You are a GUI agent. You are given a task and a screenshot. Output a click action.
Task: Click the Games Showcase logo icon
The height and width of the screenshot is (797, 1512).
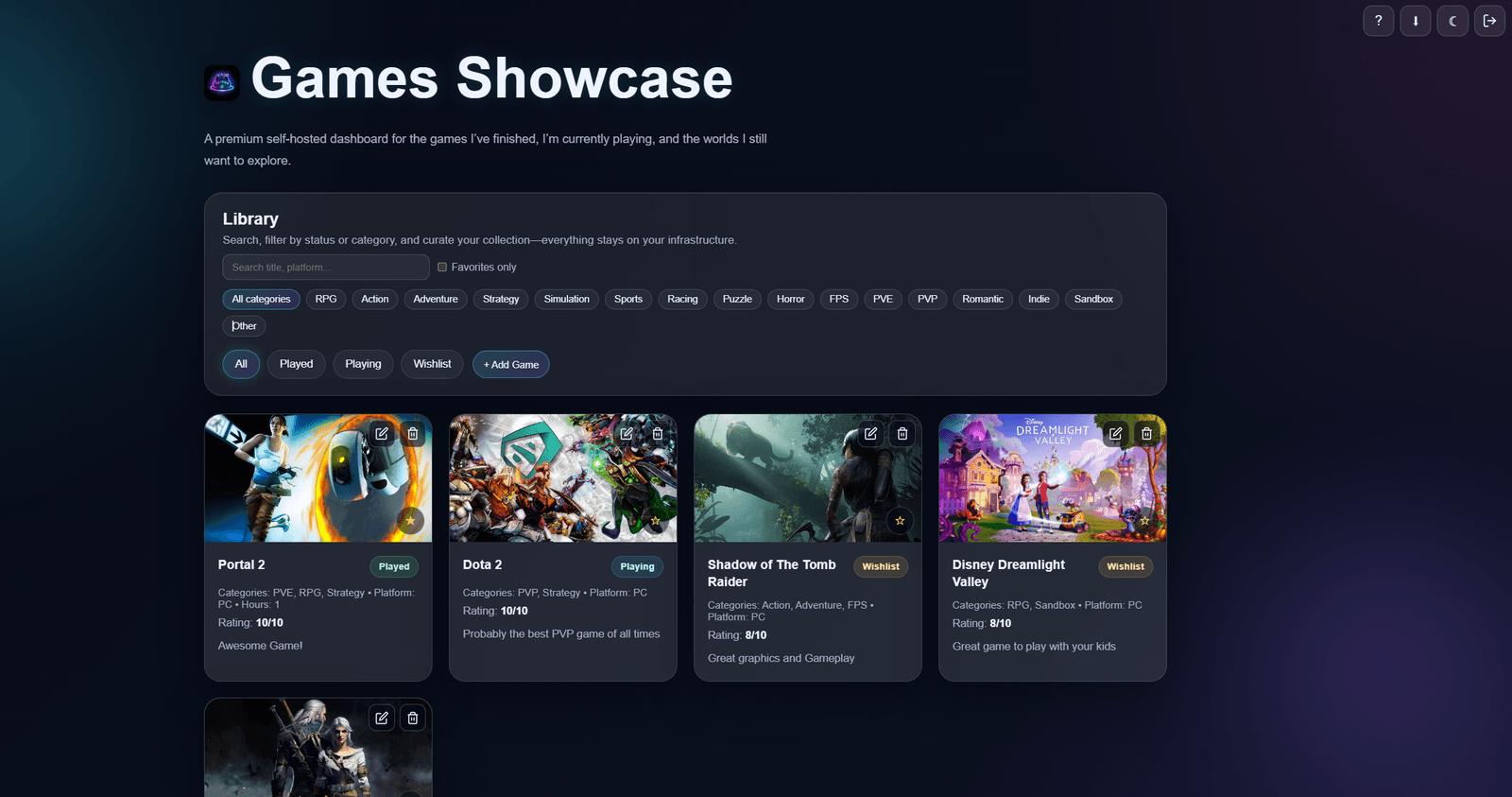coord(222,83)
